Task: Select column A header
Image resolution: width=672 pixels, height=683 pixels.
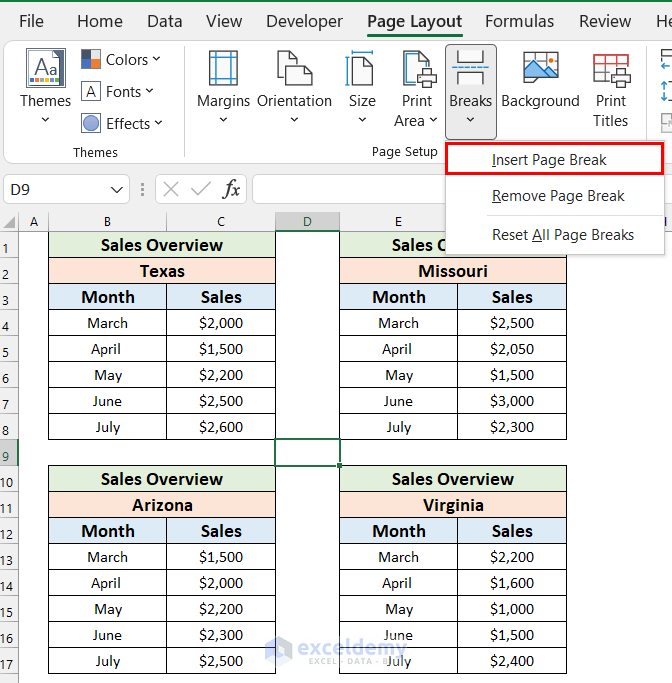Action: 34,222
